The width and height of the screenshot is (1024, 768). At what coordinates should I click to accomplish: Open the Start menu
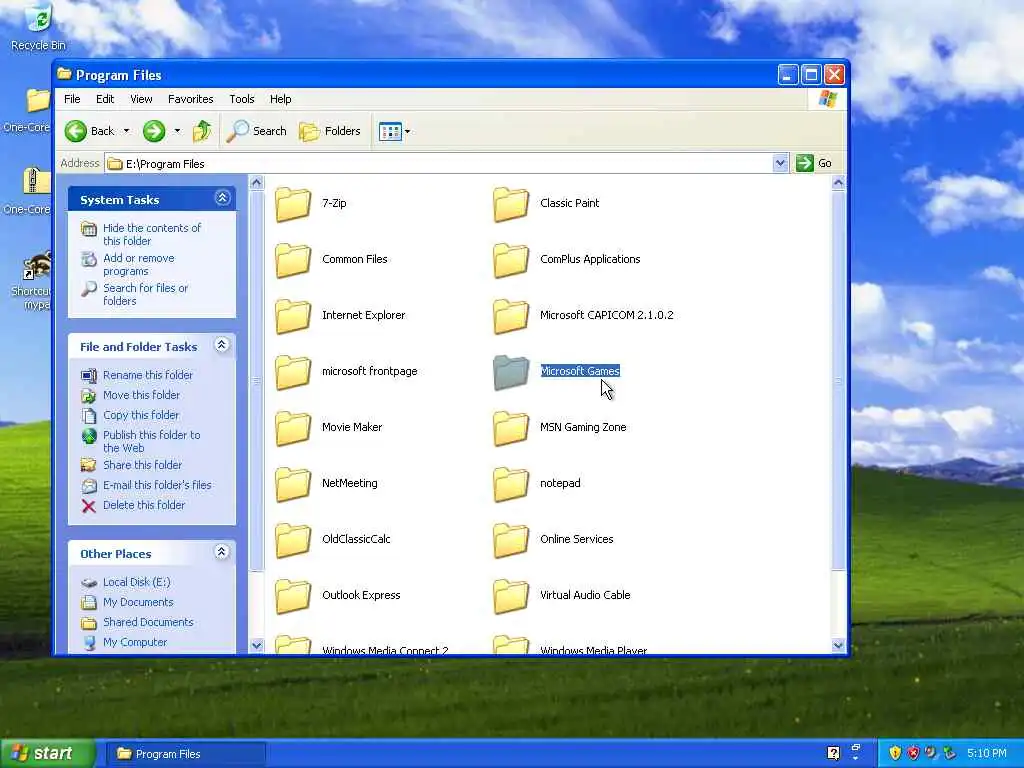(47, 754)
